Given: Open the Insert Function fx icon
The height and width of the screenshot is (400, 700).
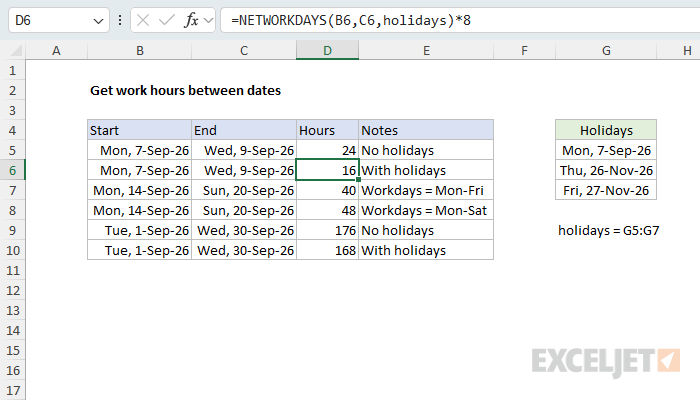Looking at the screenshot, I should coord(191,20).
